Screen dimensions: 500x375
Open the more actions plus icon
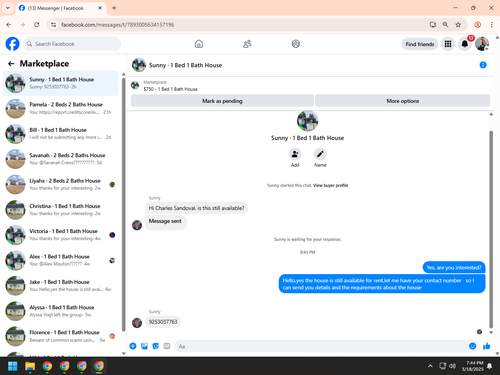coord(133,346)
